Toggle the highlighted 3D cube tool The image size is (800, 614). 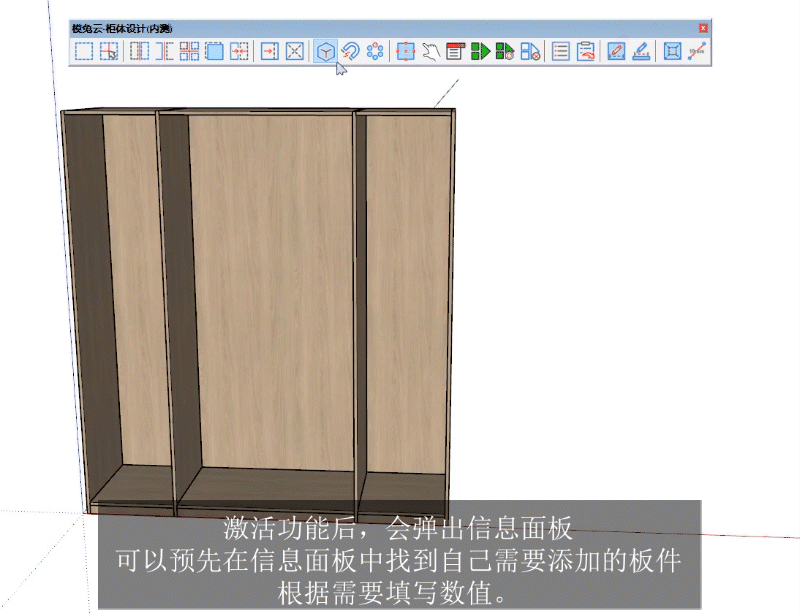[x=325, y=51]
